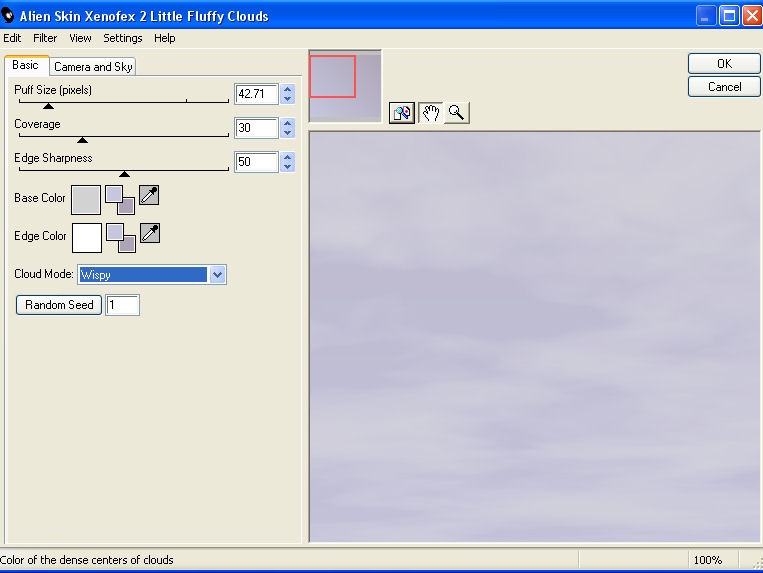Click the preview toggle icon

pyautogui.click(x=401, y=113)
